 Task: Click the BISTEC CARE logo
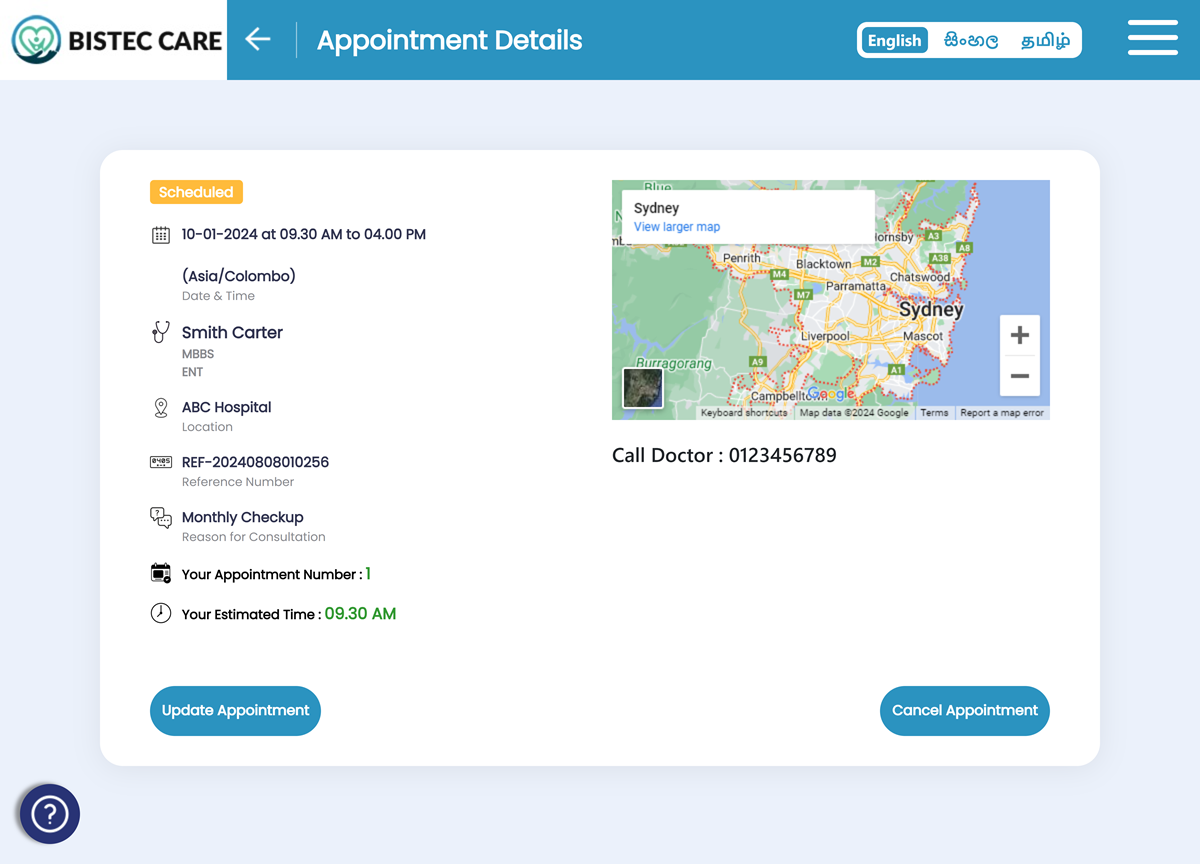point(116,40)
